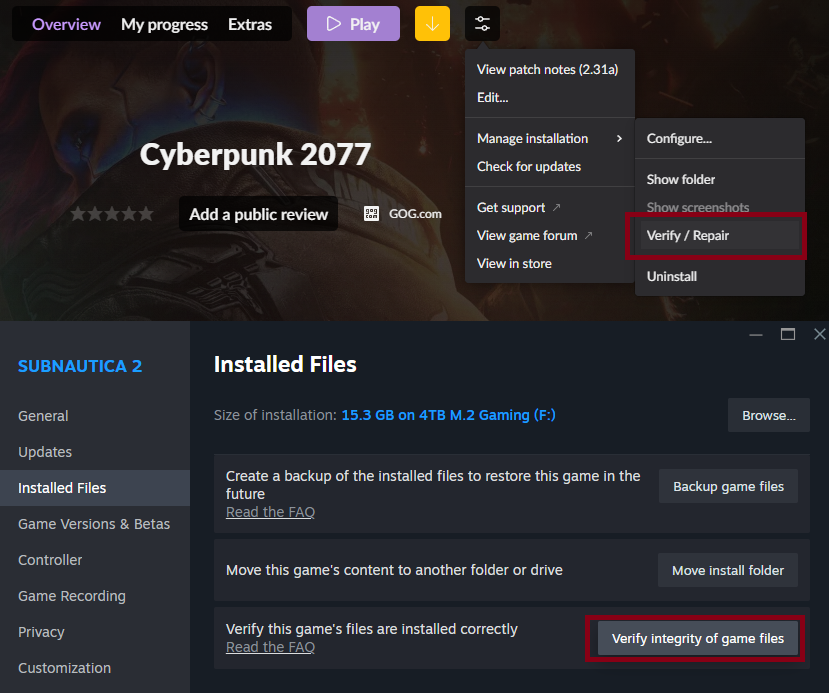Open the Customization section
Viewport: 829px width, 693px height.
[x=95, y=668]
